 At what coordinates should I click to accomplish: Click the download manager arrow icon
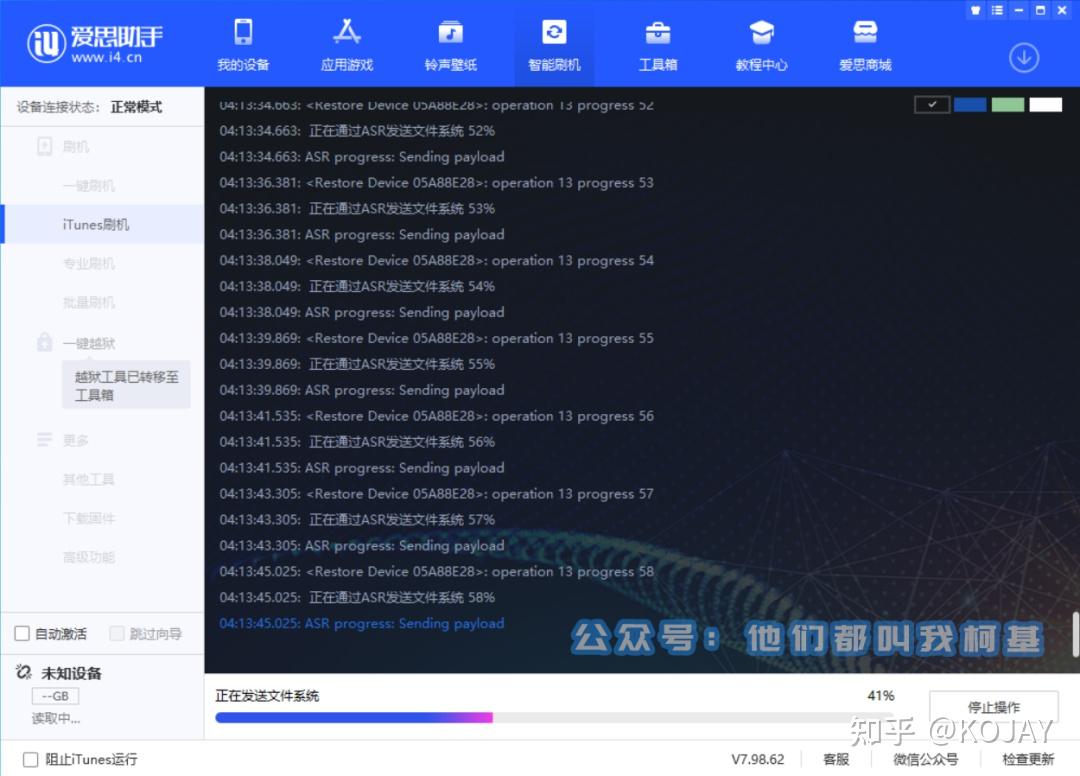1024,58
